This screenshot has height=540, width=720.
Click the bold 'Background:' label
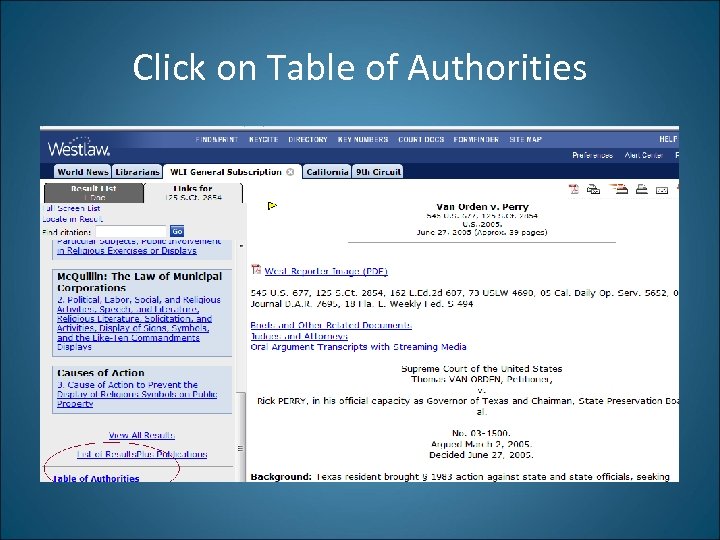pyautogui.click(x=281, y=477)
